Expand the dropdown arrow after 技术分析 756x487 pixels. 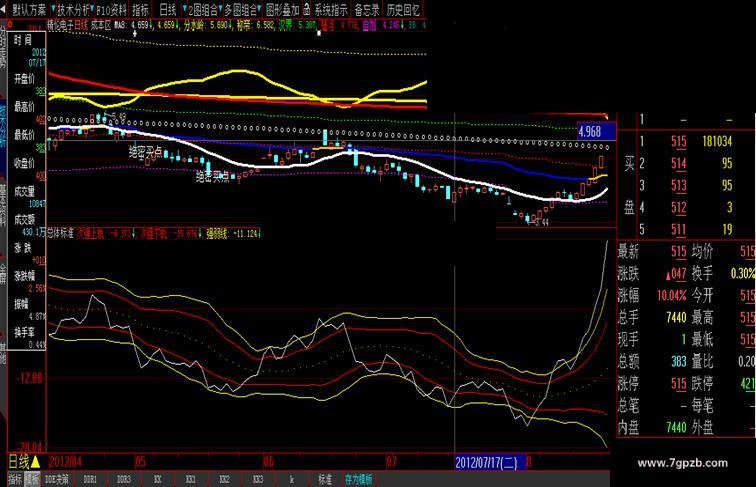coord(93,9)
